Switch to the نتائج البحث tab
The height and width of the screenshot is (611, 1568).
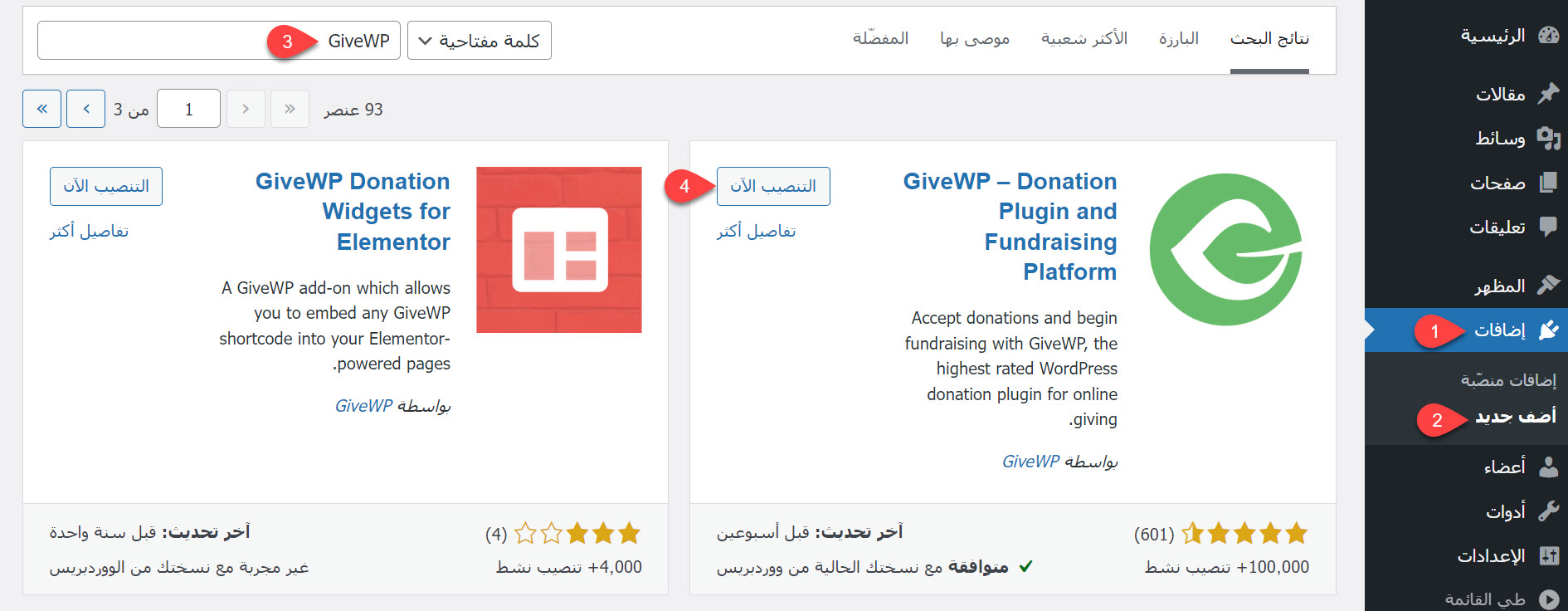click(1269, 39)
